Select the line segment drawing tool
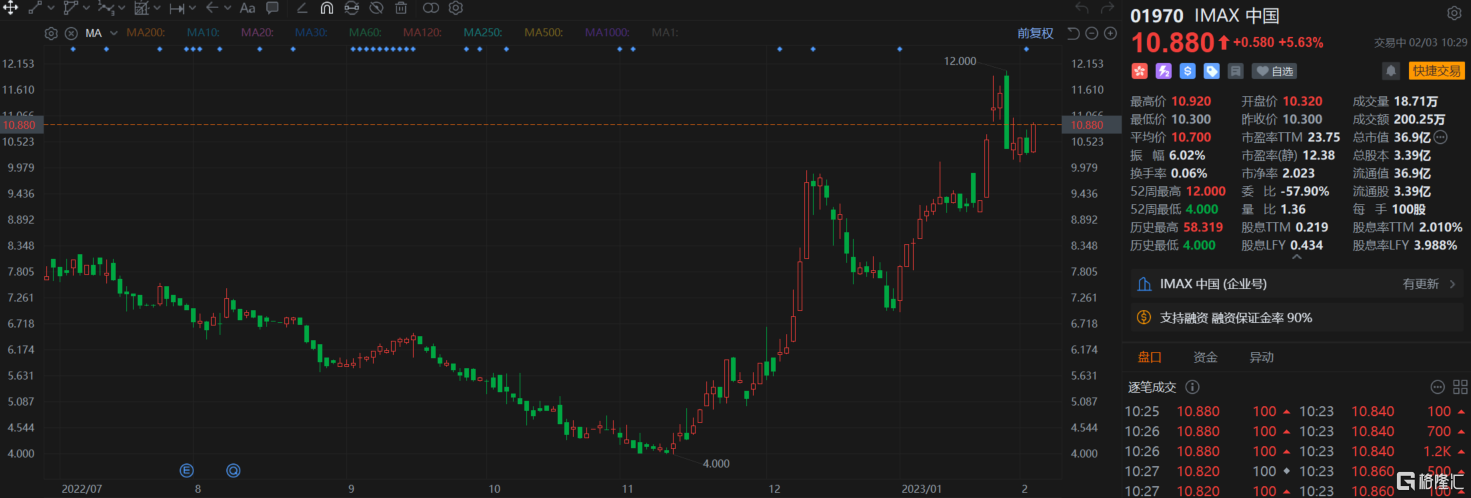 [35, 8]
